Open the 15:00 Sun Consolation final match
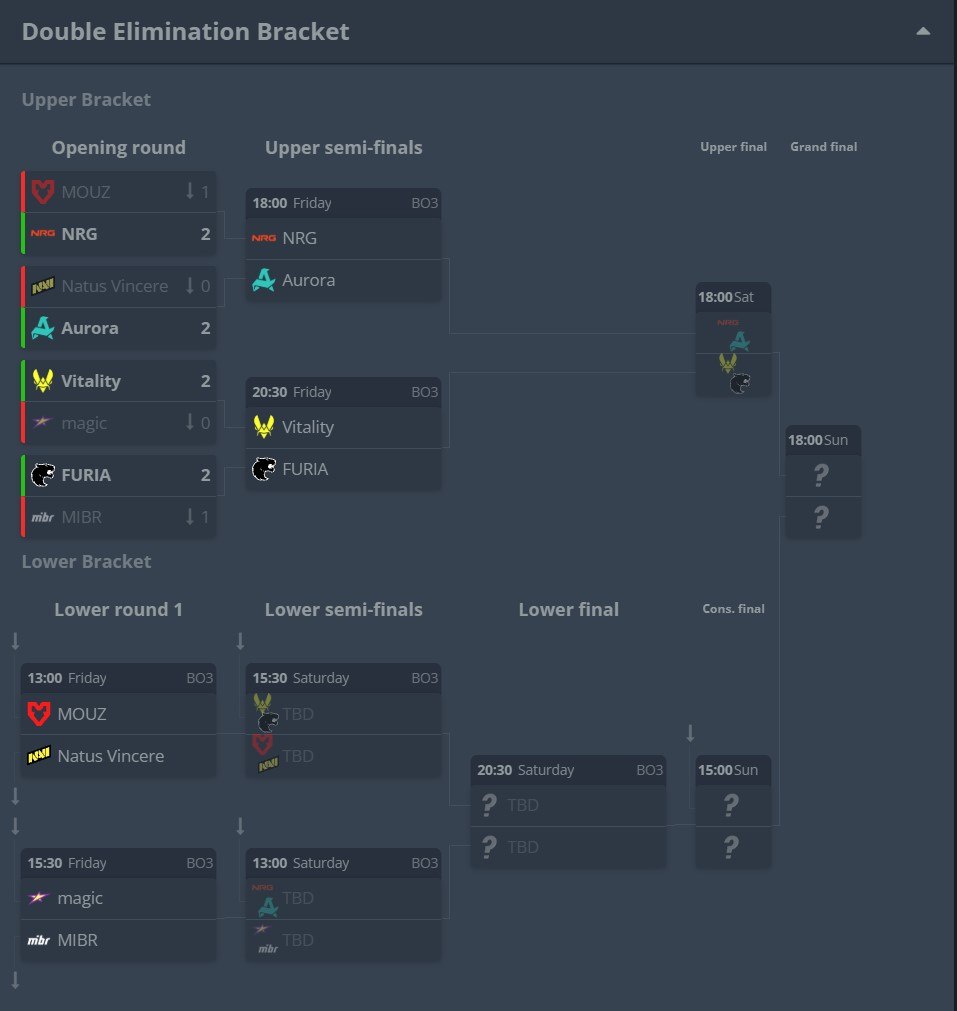This screenshot has height=1011, width=957. coord(733,812)
